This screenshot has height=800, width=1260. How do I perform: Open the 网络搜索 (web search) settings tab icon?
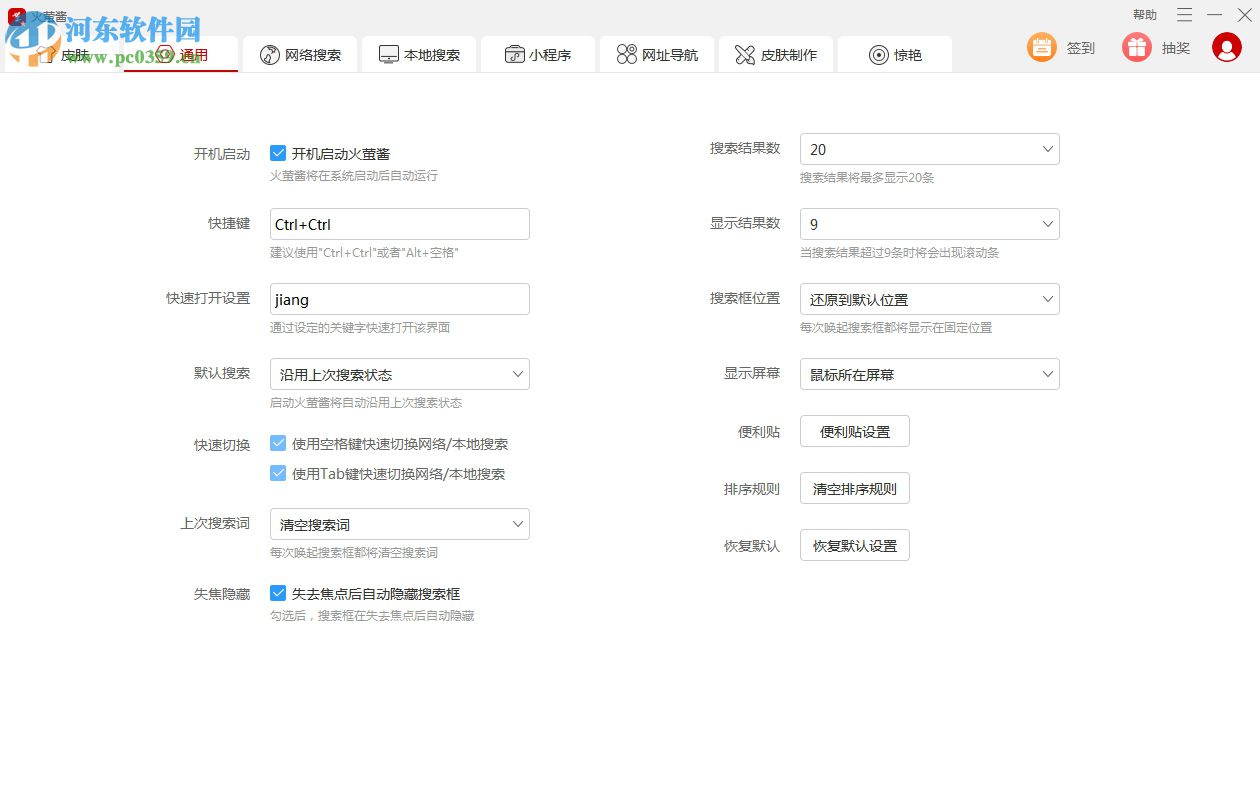pyautogui.click(x=270, y=54)
